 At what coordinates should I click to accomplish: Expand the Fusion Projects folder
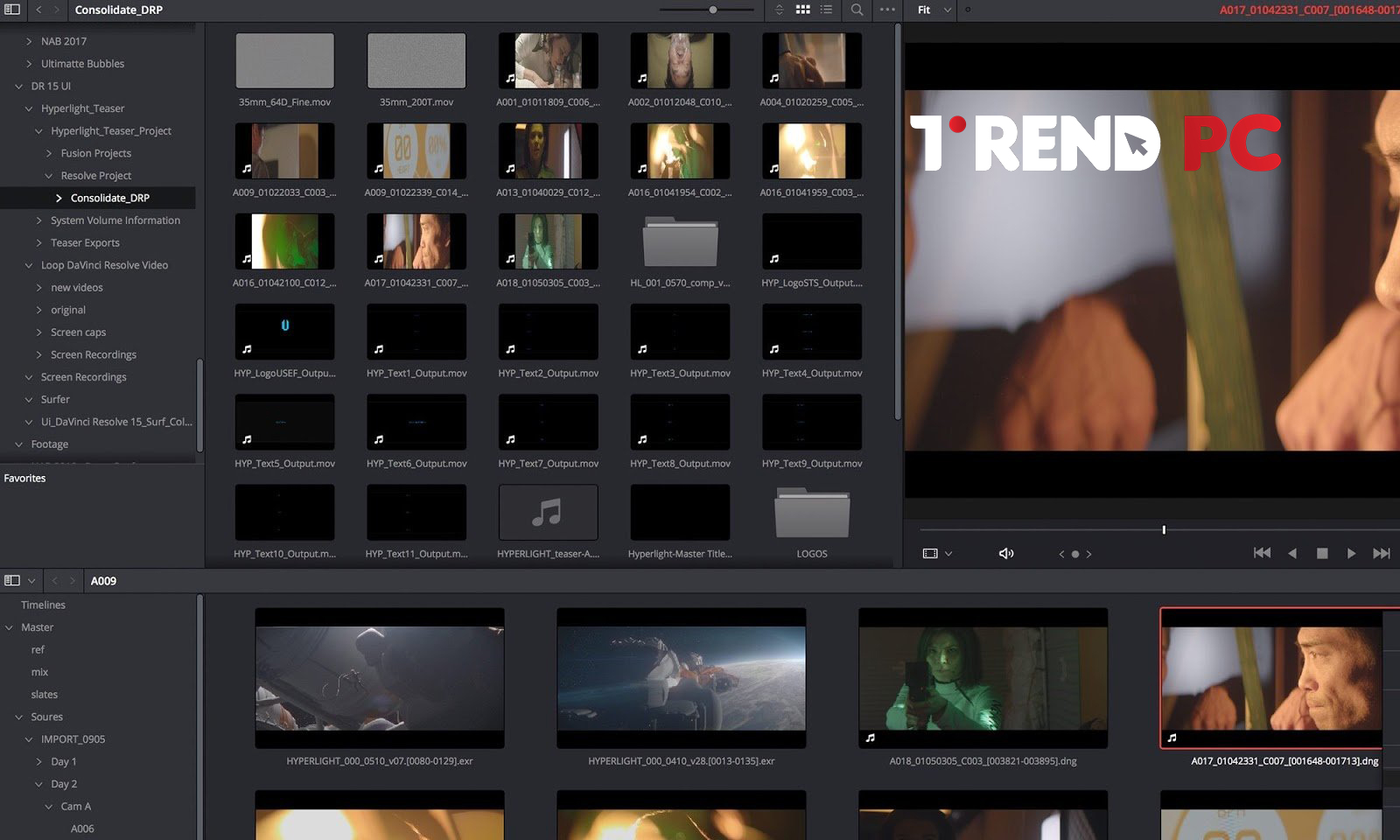[x=49, y=153]
